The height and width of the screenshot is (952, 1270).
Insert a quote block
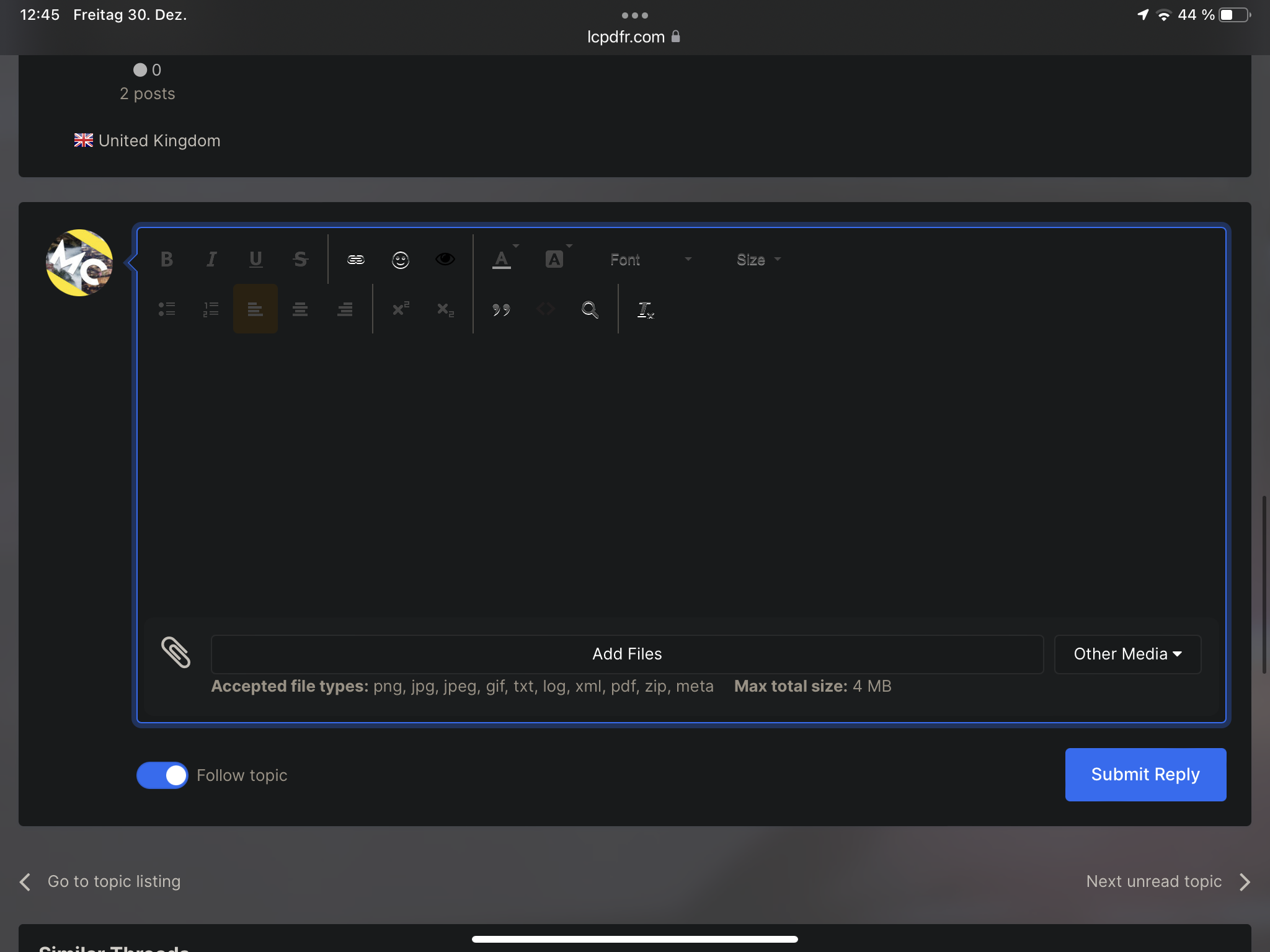pos(500,309)
